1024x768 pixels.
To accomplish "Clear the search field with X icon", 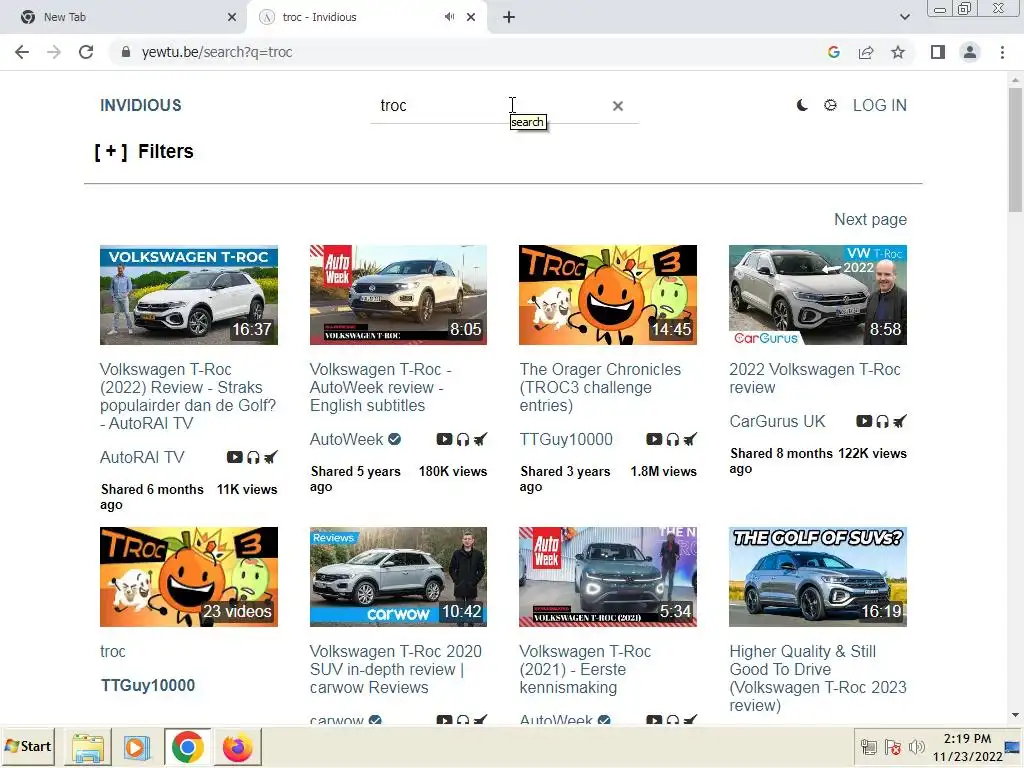I will point(618,106).
